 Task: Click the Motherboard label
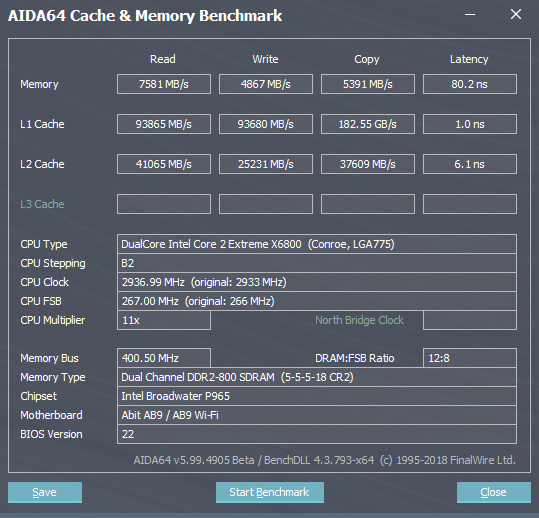[x=51, y=415]
